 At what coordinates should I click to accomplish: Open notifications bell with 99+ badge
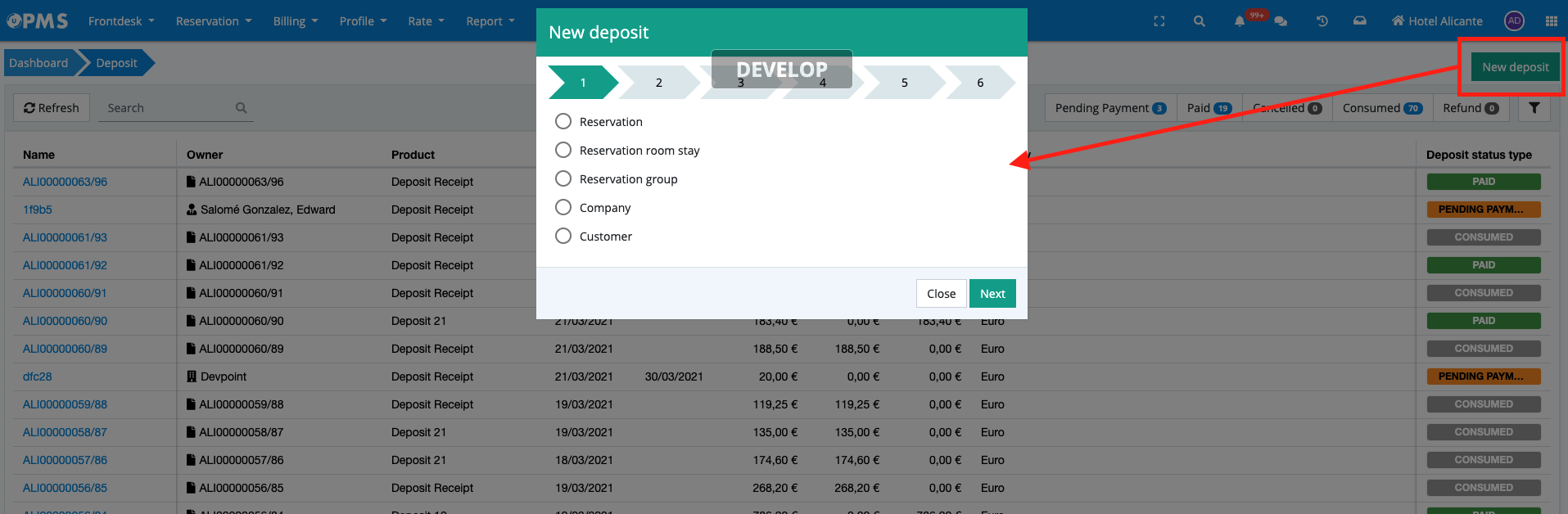1240,21
